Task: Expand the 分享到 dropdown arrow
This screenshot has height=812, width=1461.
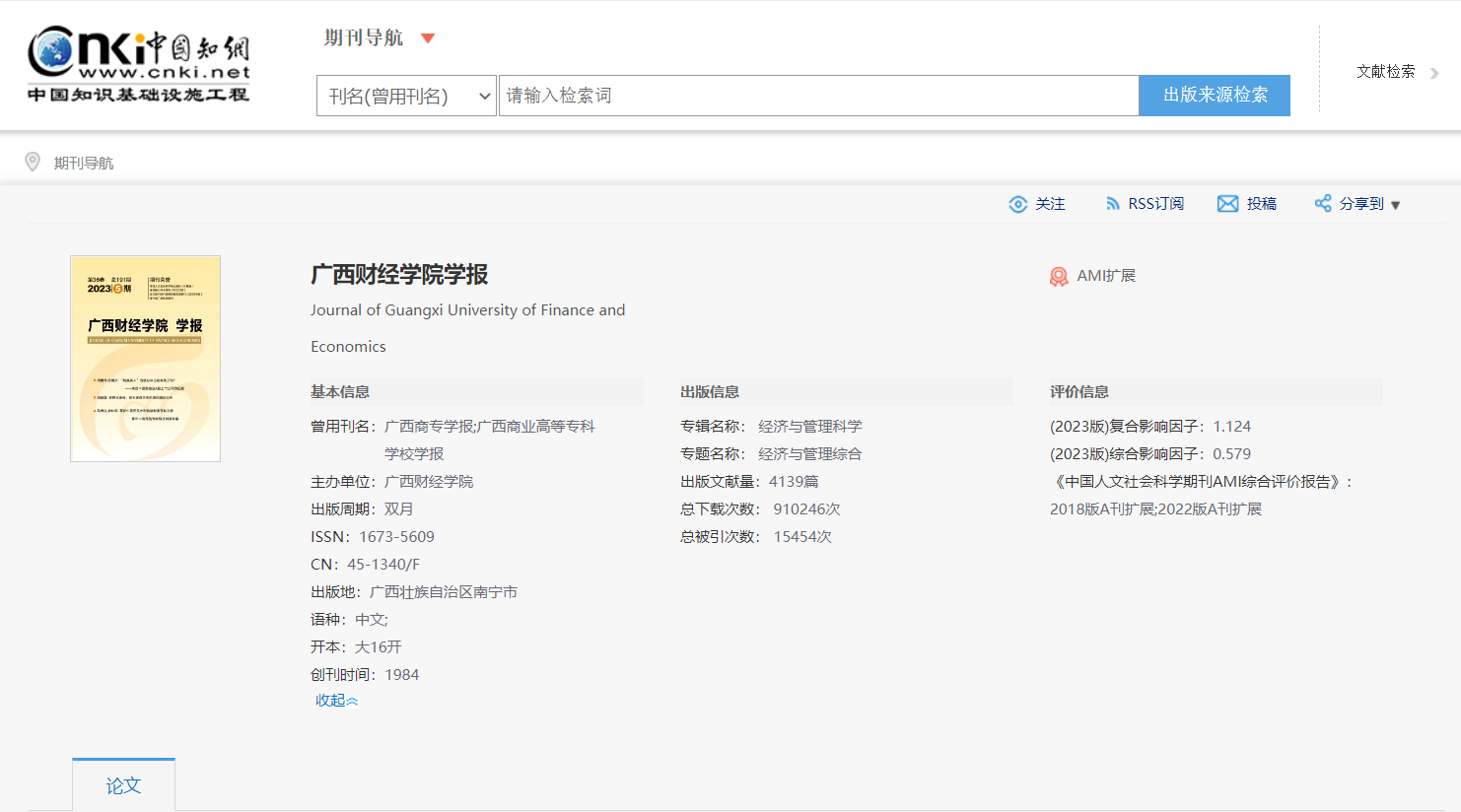Action: pos(1395,205)
